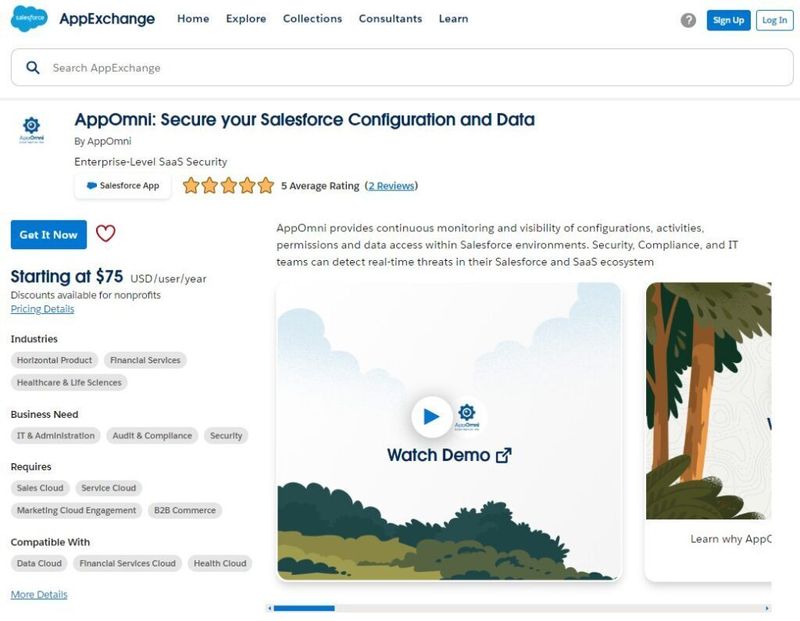Play the Watch Demo video
Screen dimensions: 800x621
tap(432, 416)
